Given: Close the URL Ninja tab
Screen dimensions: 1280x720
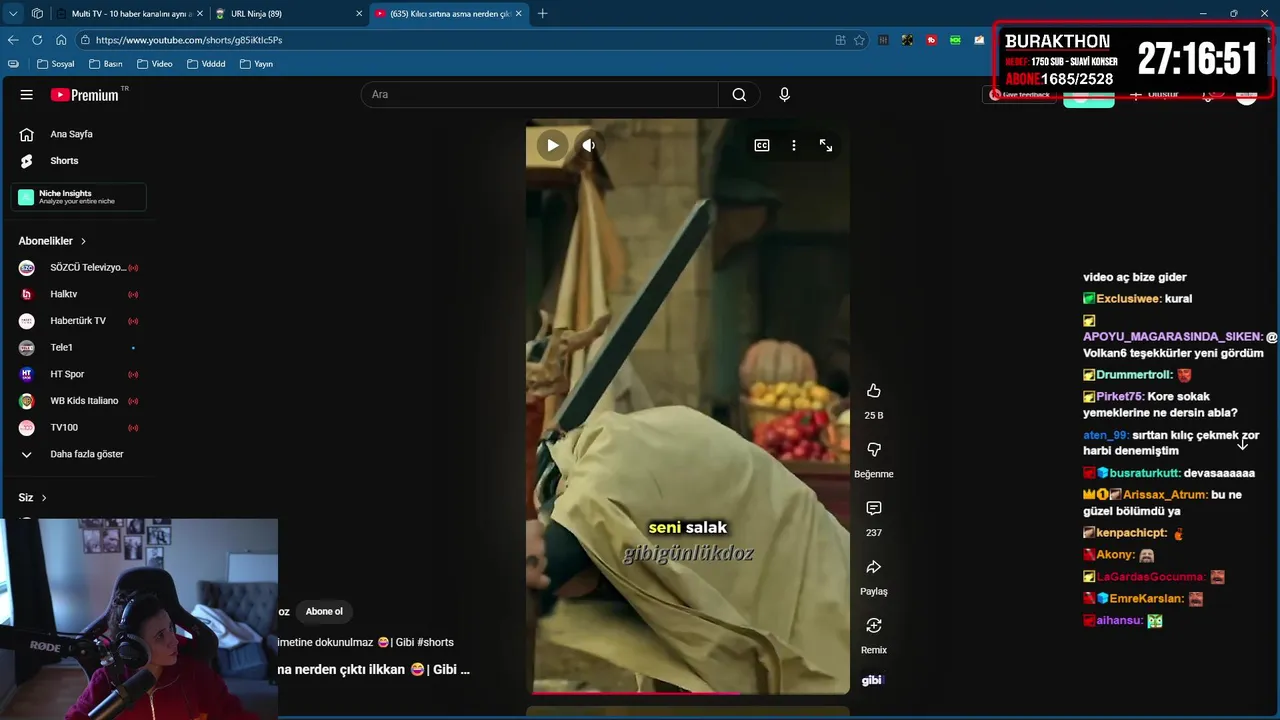Looking at the screenshot, I should (x=359, y=14).
